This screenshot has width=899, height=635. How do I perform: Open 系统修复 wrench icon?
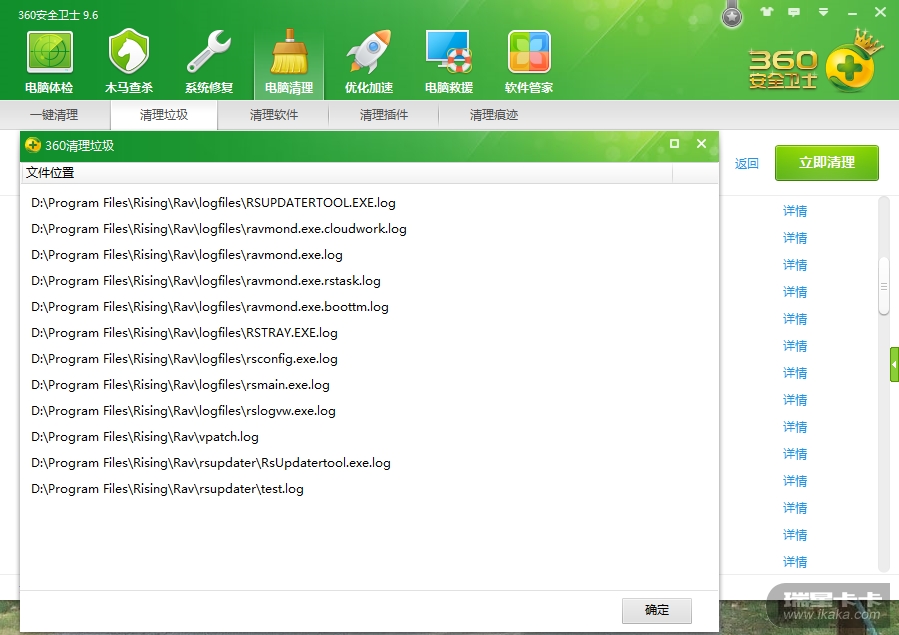(209, 52)
